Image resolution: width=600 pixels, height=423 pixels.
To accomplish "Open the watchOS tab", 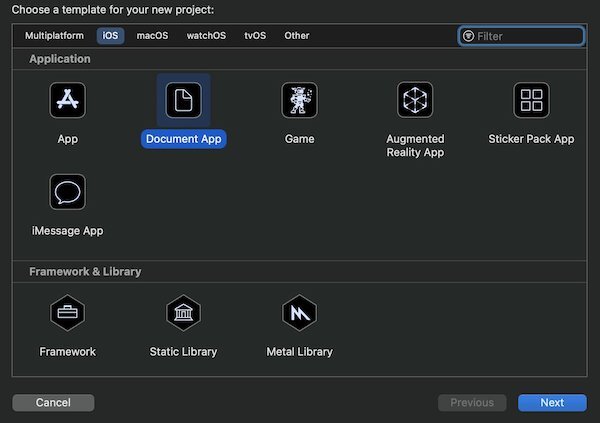I will pos(206,36).
